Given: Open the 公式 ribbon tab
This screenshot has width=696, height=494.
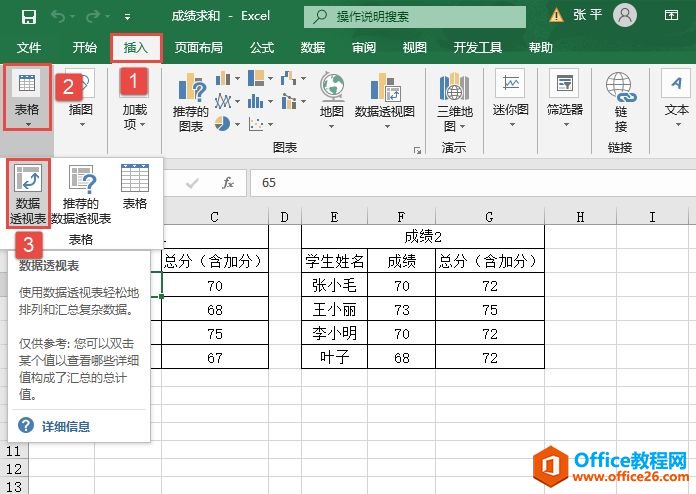Looking at the screenshot, I should pyautogui.click(x=262, y=47).
